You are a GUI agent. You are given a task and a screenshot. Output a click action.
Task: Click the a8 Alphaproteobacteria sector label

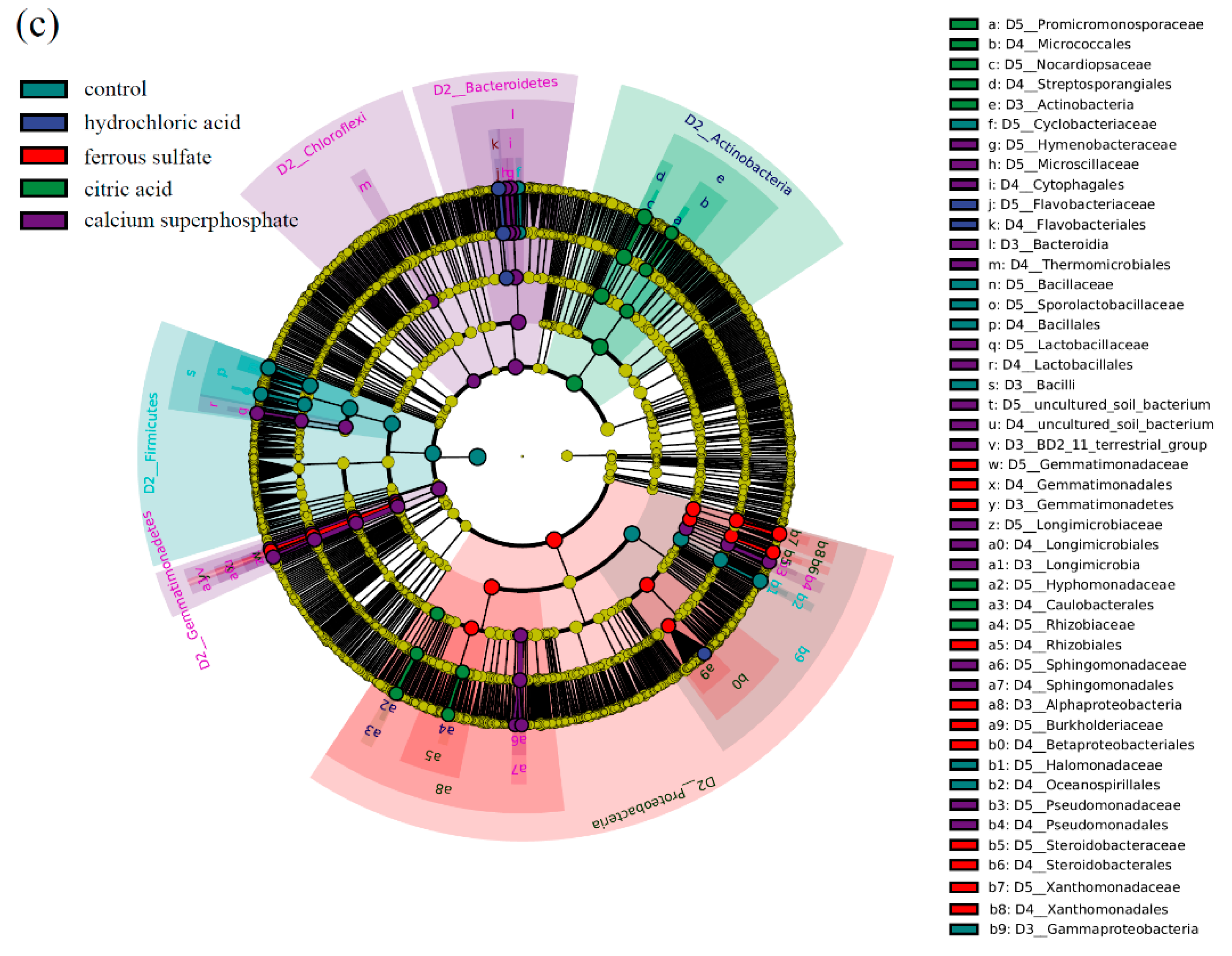tap(443, 788)
